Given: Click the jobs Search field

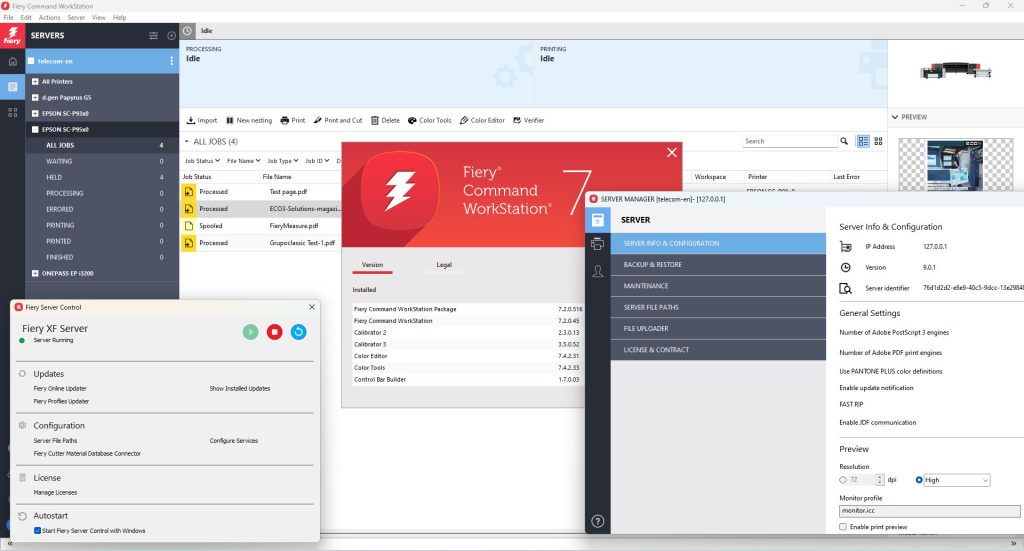Looking at the screenshot, I should pos(790,141).
